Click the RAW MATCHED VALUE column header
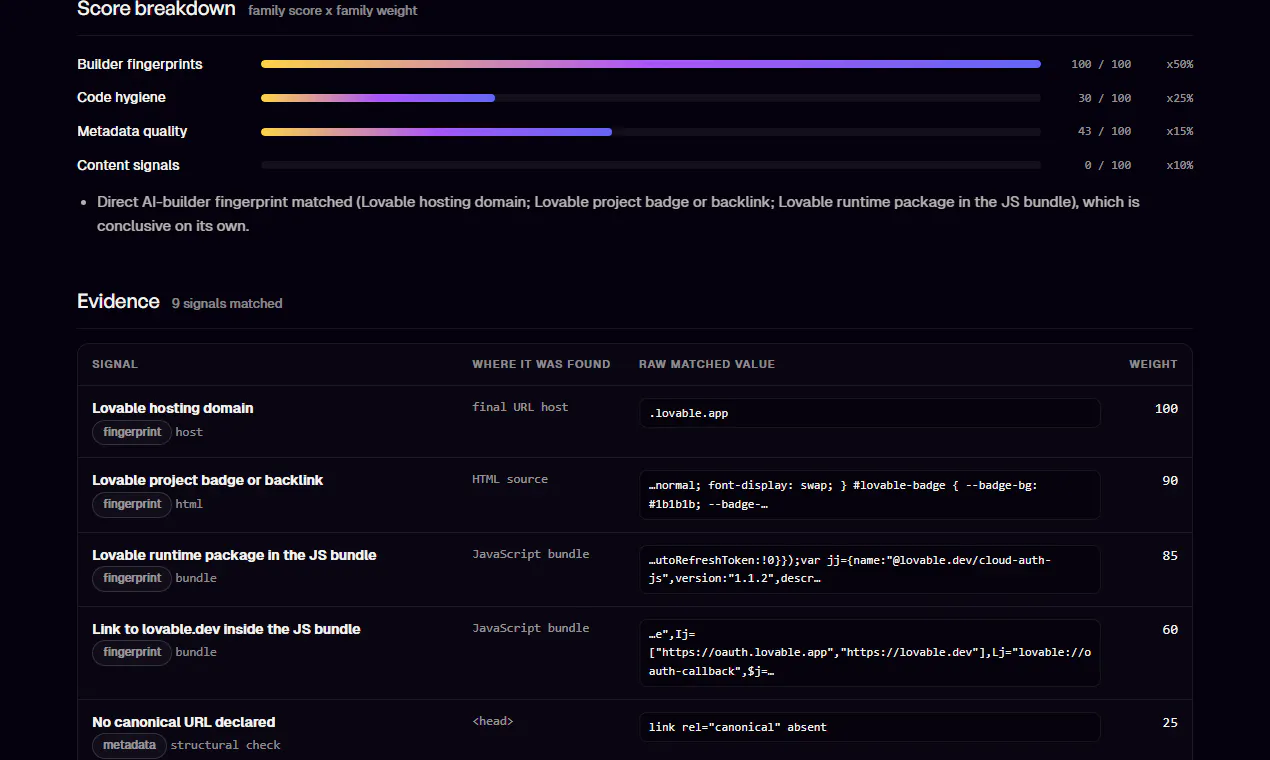1270x760 pixels. (707, 364)
